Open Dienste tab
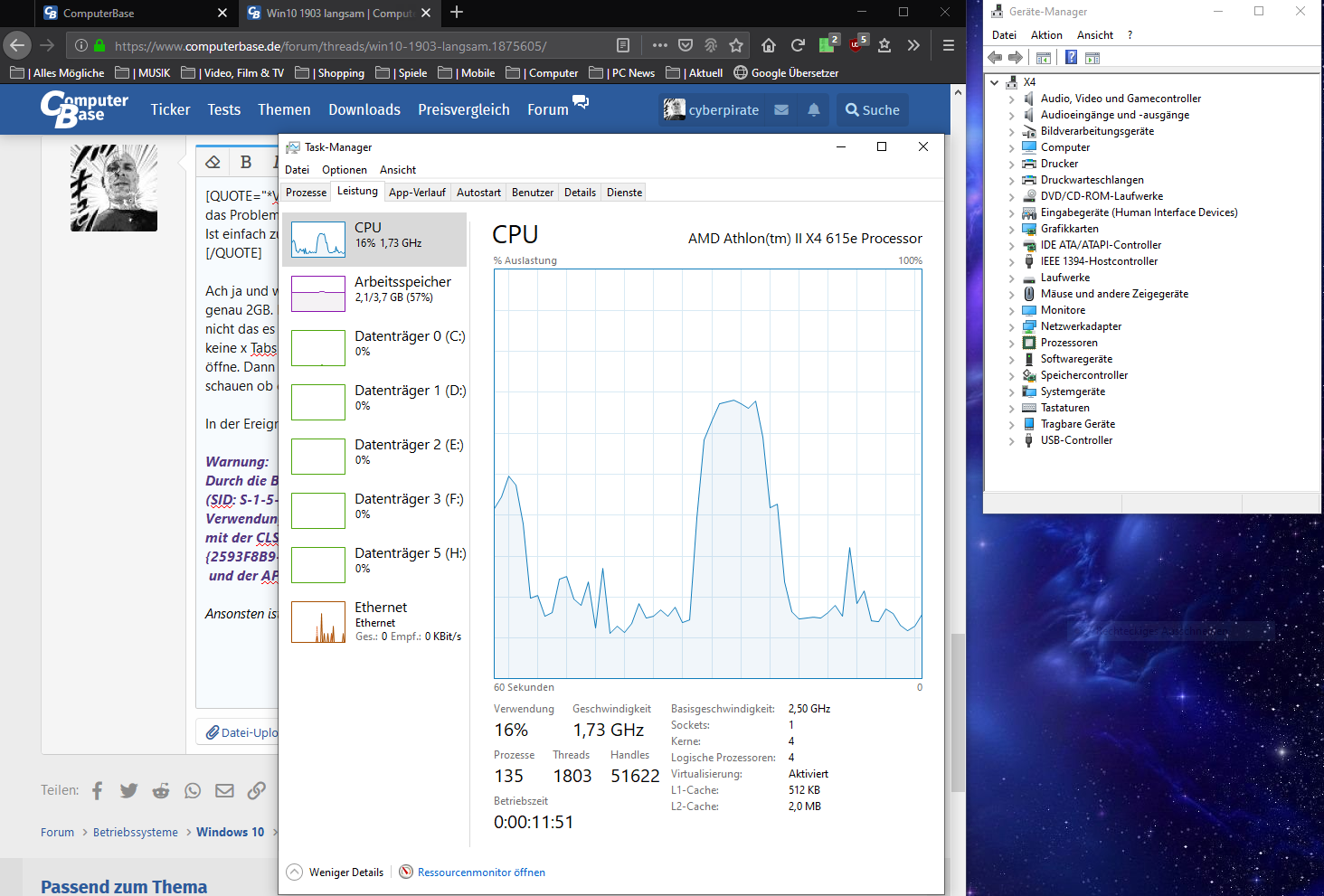Screen dimensions: 1324x896 (624, 193)
